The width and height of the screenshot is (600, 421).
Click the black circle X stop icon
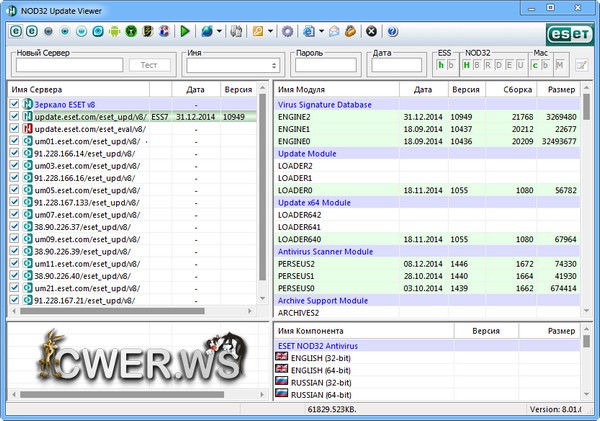[372, 31]
